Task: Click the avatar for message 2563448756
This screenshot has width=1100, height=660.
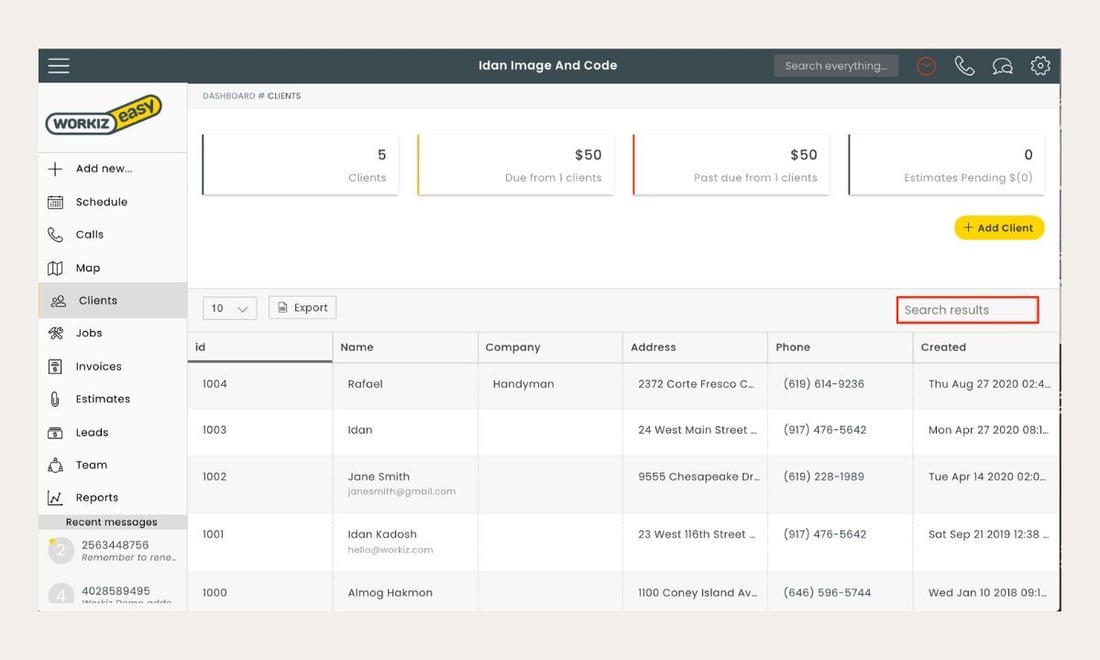Action: point(60,551)
